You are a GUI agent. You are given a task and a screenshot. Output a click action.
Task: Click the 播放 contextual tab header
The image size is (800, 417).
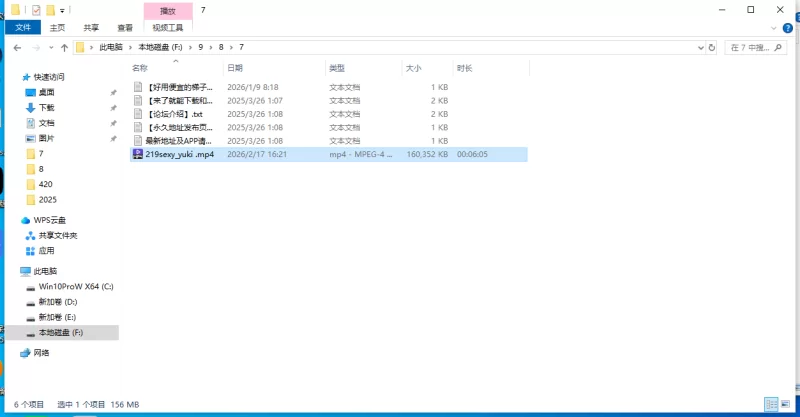[x=168, y=11]
